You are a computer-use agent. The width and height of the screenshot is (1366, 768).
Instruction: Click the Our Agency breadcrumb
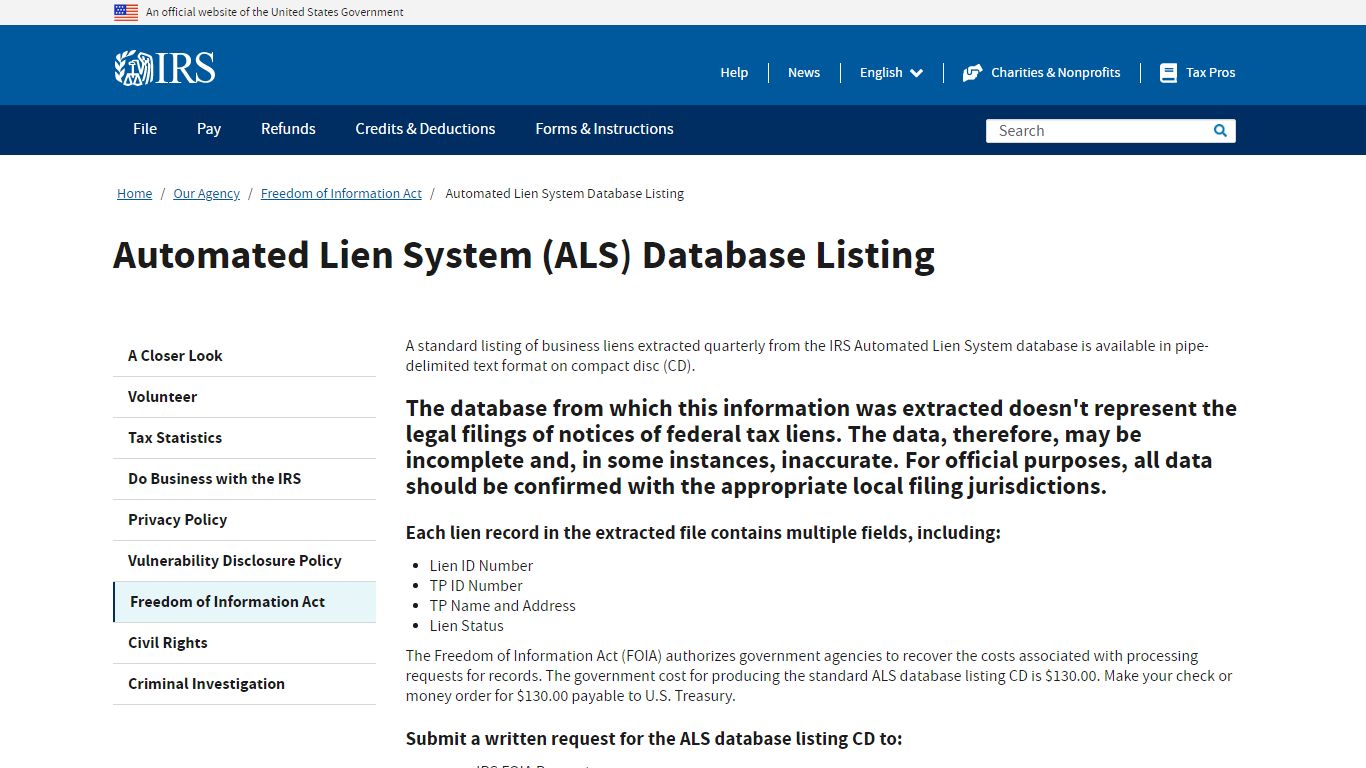206,194
